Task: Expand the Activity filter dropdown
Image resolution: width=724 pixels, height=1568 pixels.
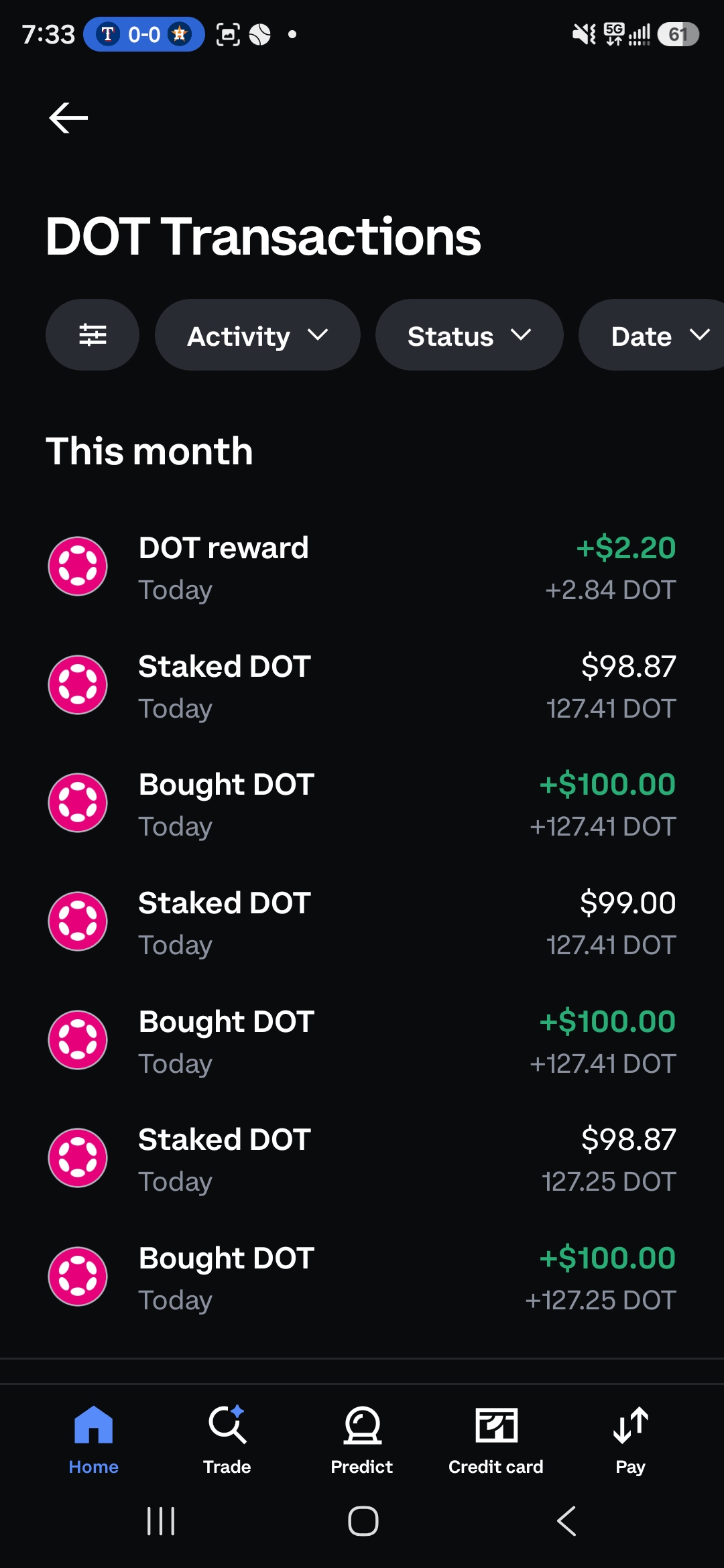Action: point(257,334)
